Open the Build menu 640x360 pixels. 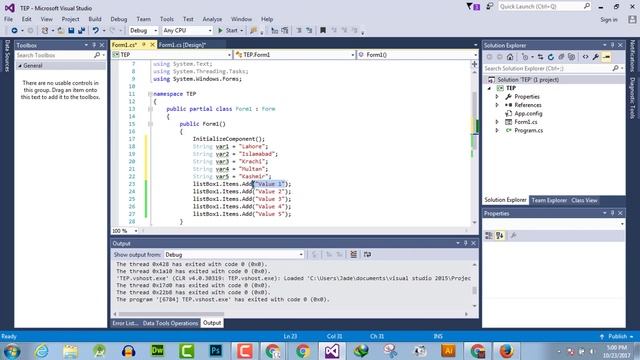pyautogui.click(x=95, y=19)
